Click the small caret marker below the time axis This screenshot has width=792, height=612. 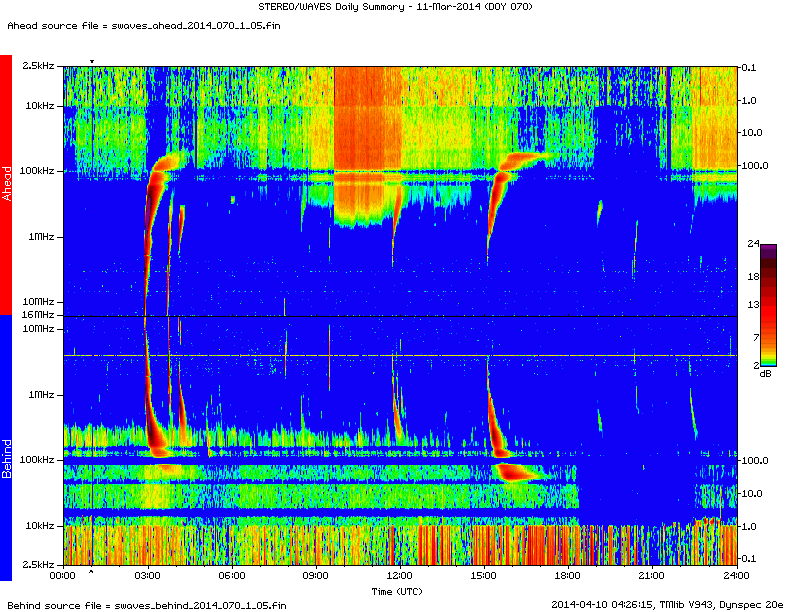point(91,572)
